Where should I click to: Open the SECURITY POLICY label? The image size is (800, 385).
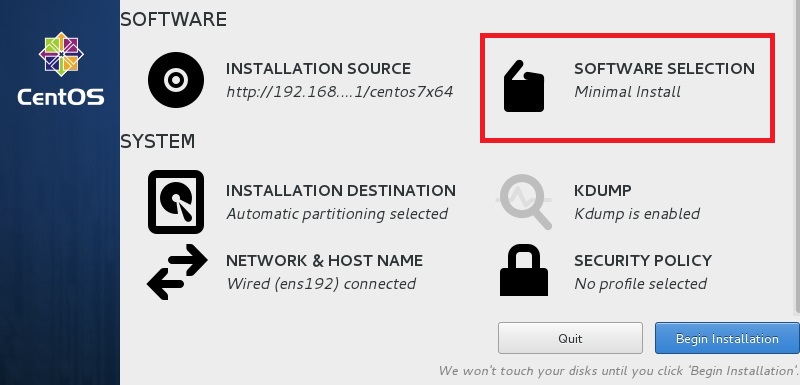tap(643, 261)
